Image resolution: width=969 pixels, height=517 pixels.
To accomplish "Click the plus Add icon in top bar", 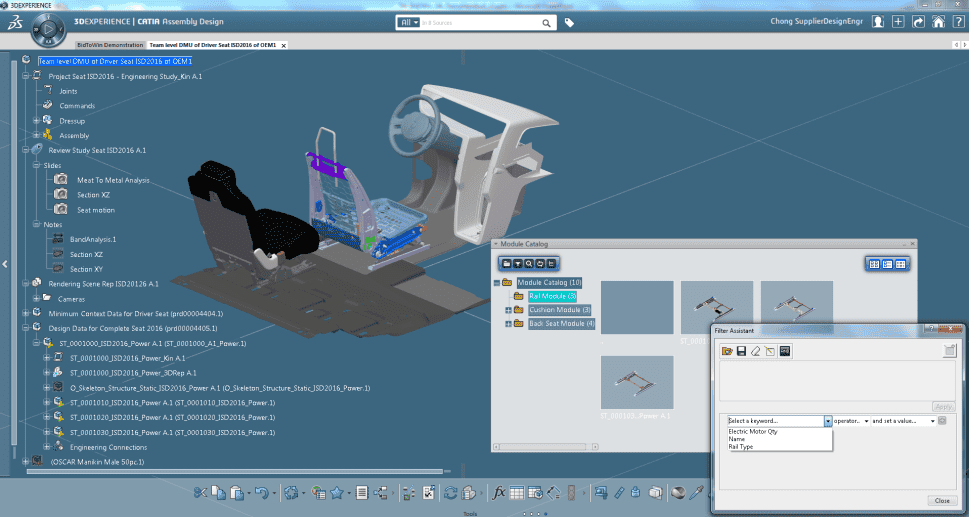I will [898, 22].
